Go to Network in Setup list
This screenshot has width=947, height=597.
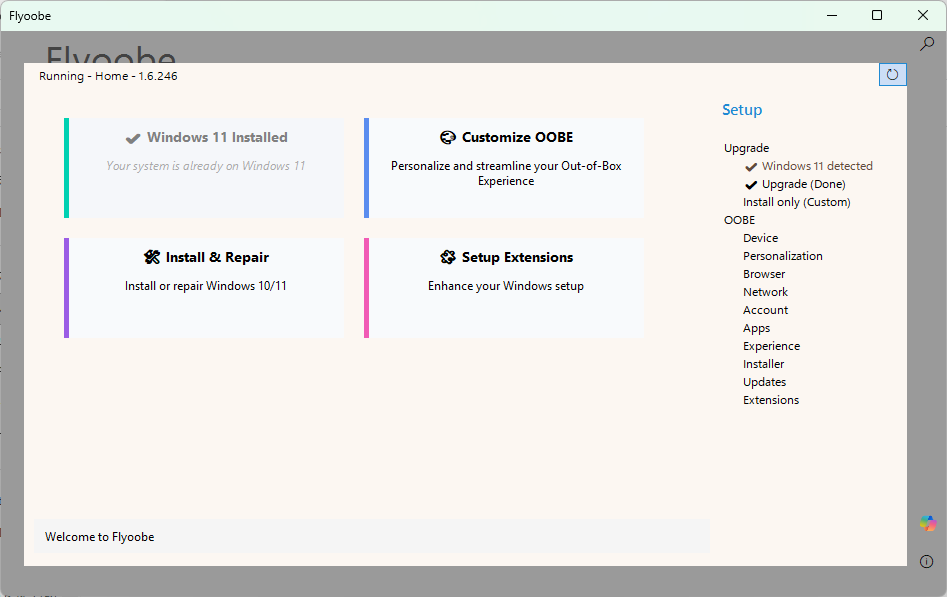click(x=765, y=292)
